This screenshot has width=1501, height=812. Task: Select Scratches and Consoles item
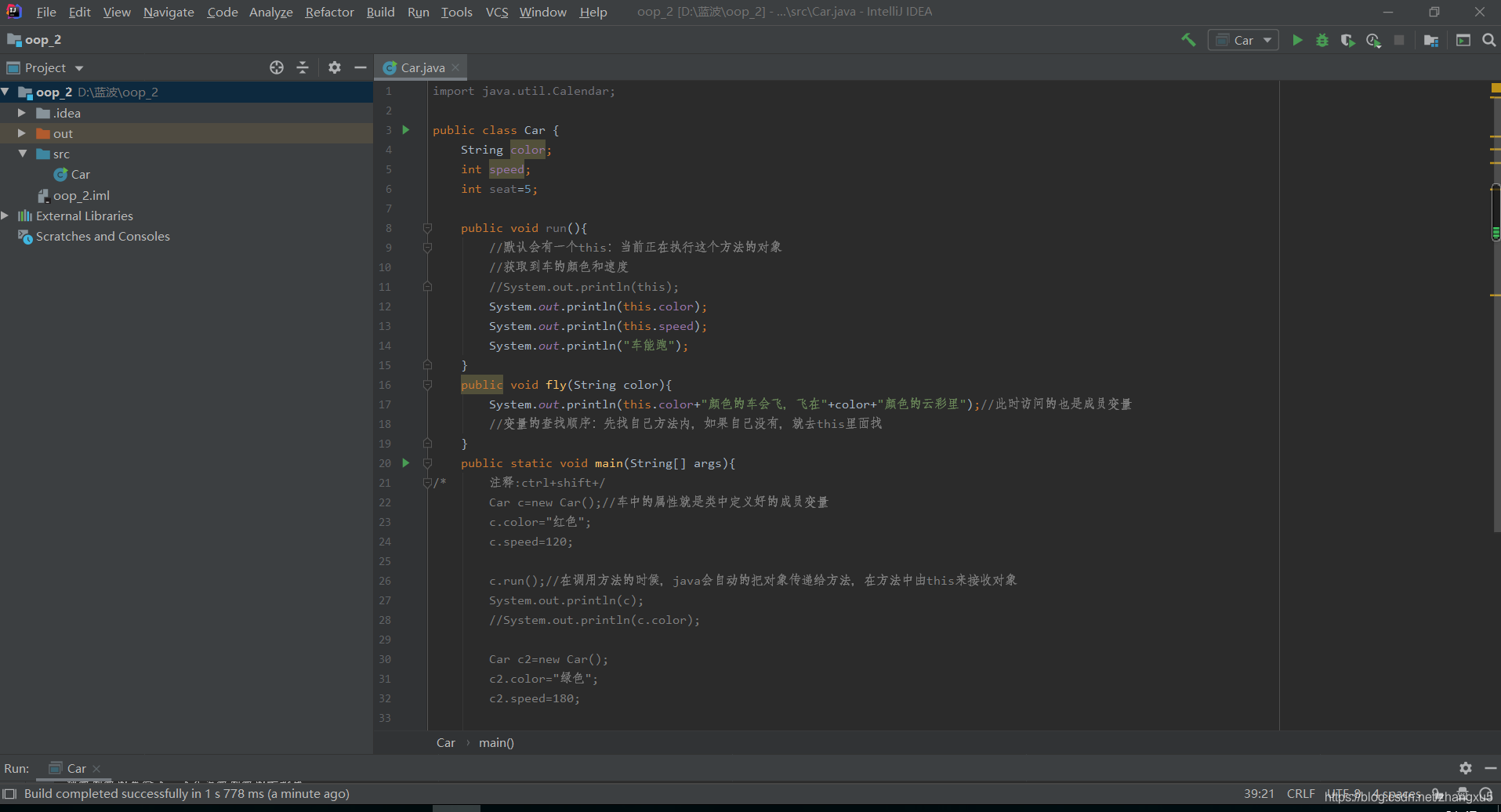pyautogui.click(x=94, y=236)
